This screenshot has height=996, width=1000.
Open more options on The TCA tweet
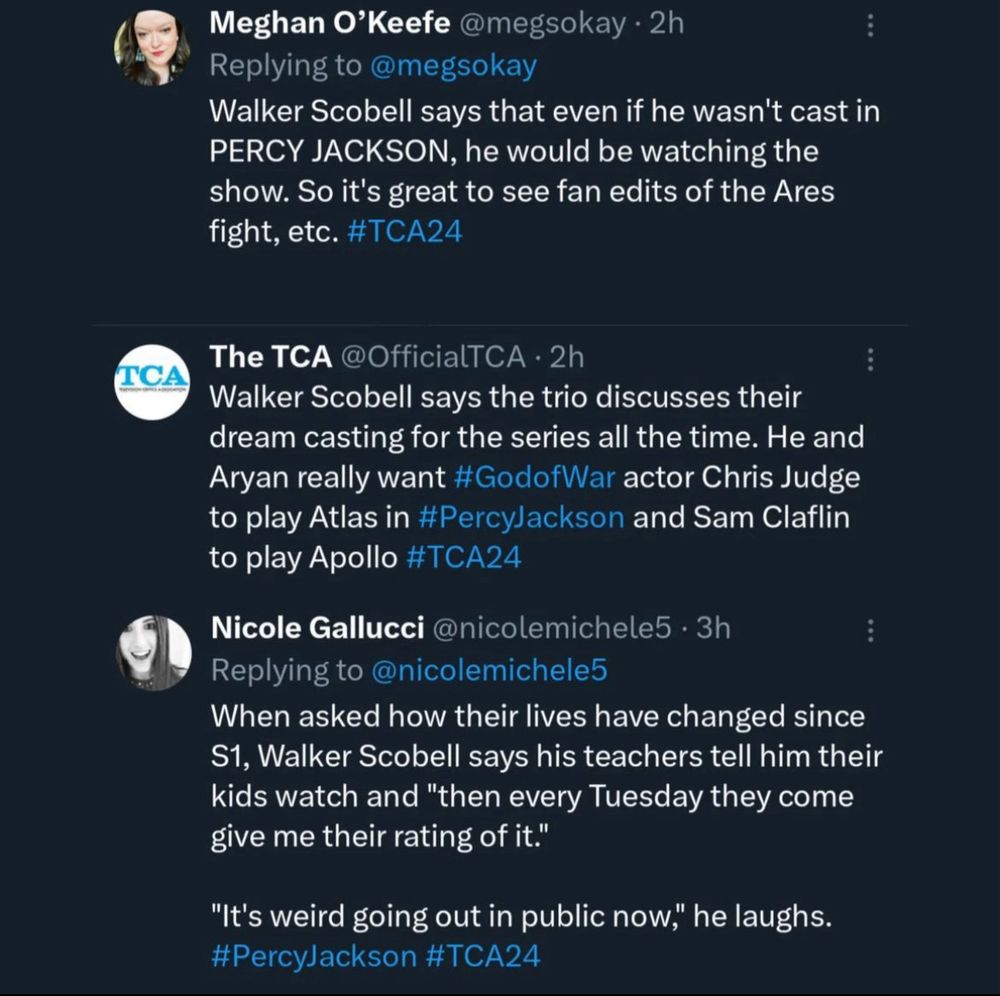(871, 357)
